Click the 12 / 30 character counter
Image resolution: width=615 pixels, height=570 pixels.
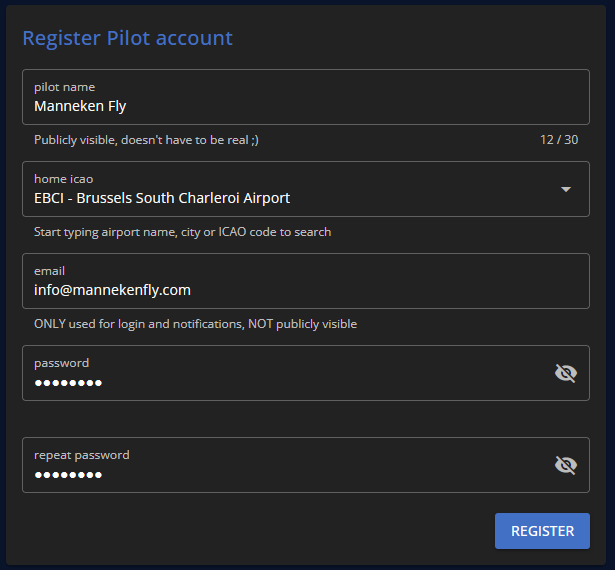pyautogui.click(x=559, y=140)
